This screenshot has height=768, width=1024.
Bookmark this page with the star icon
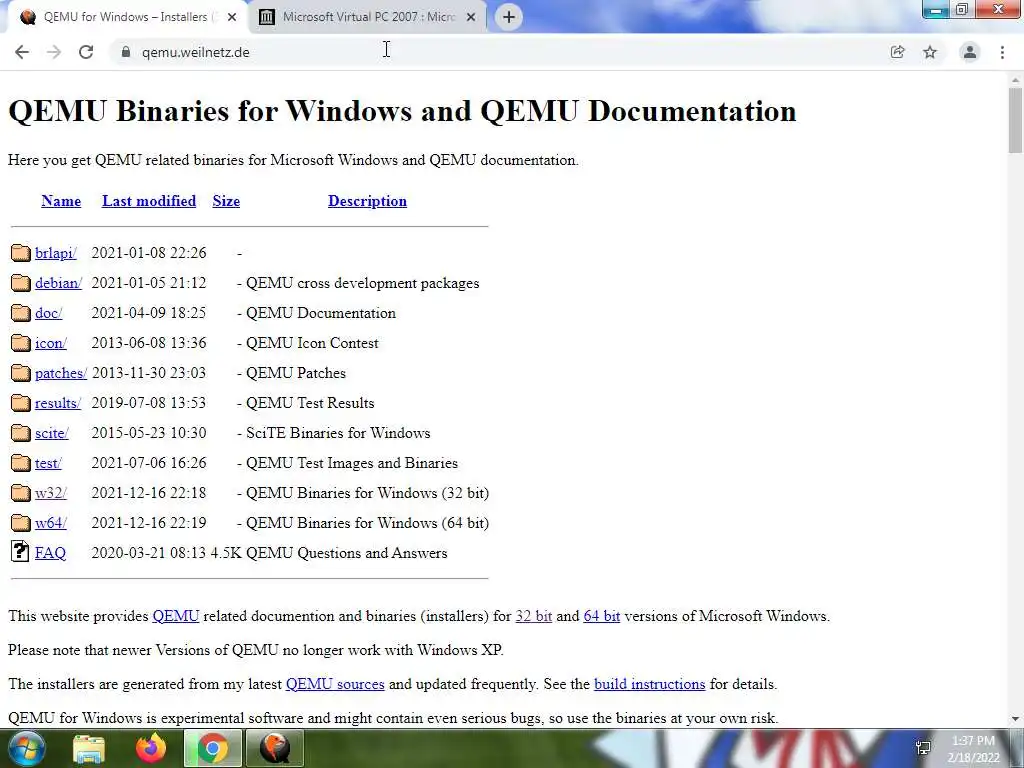[x=930, y=52]
